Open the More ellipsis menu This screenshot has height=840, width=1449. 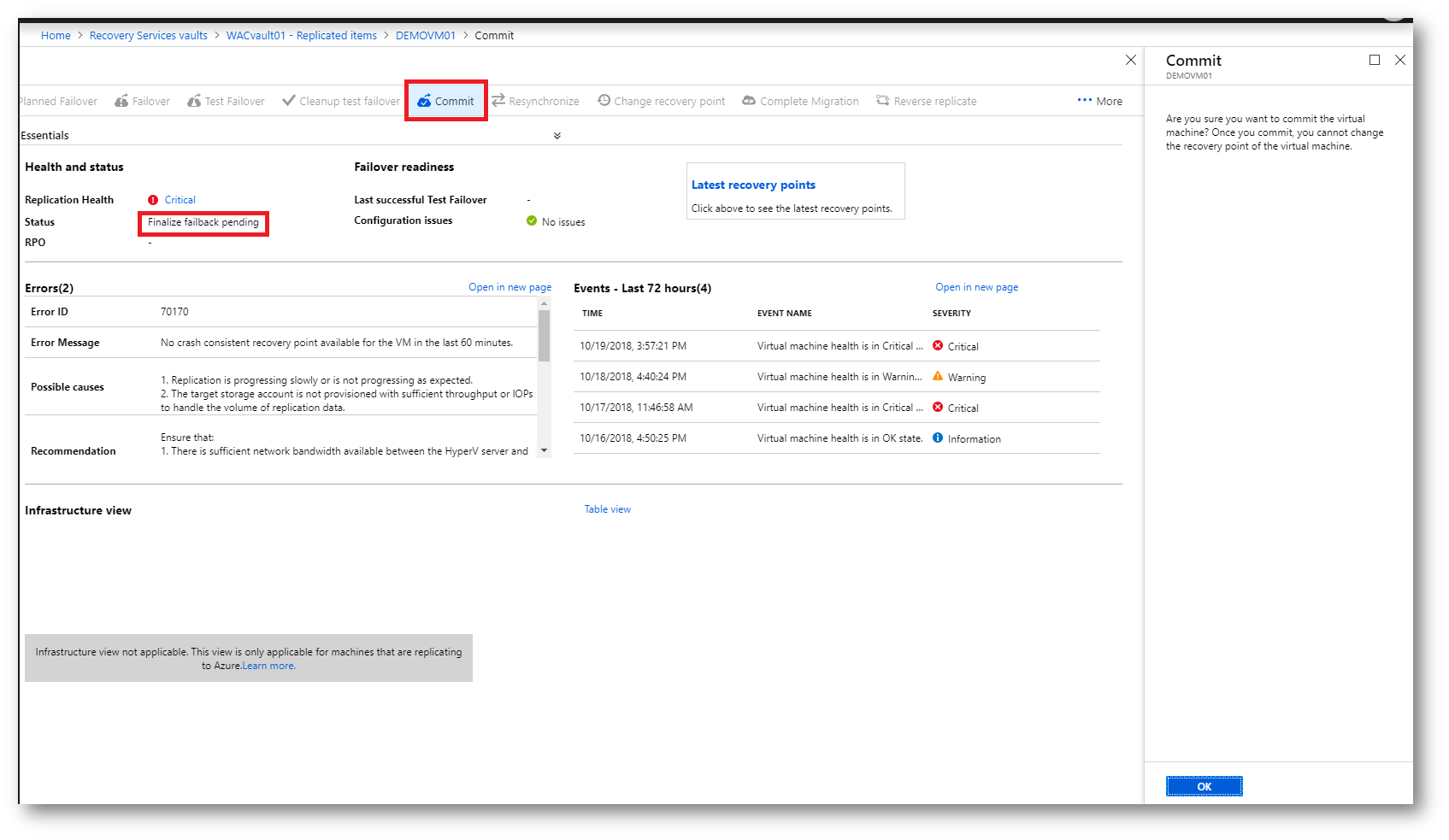1100,101
